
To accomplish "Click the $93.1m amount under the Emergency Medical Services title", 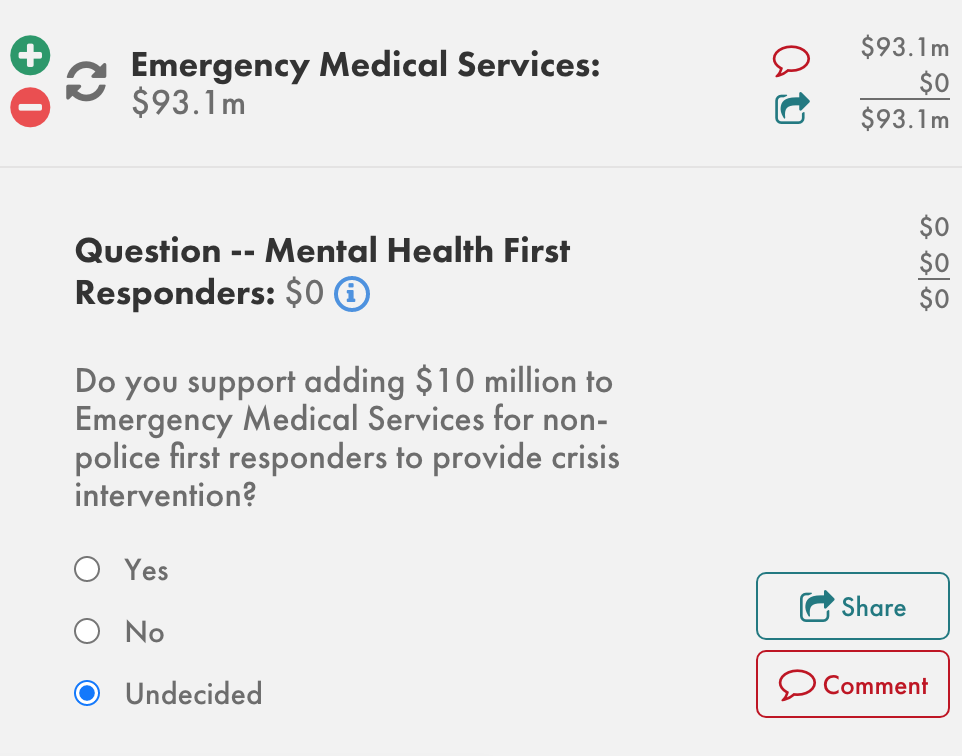I will 188,103.
